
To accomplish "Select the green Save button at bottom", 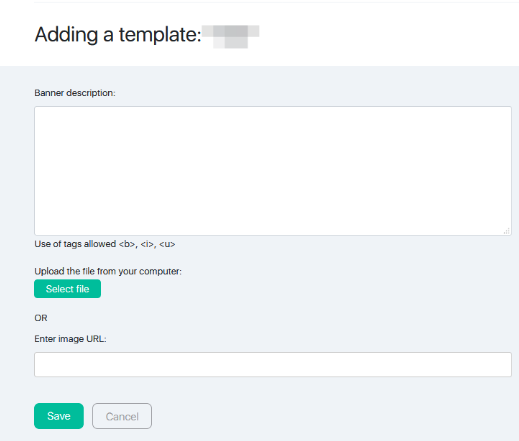I will [59, 416].
